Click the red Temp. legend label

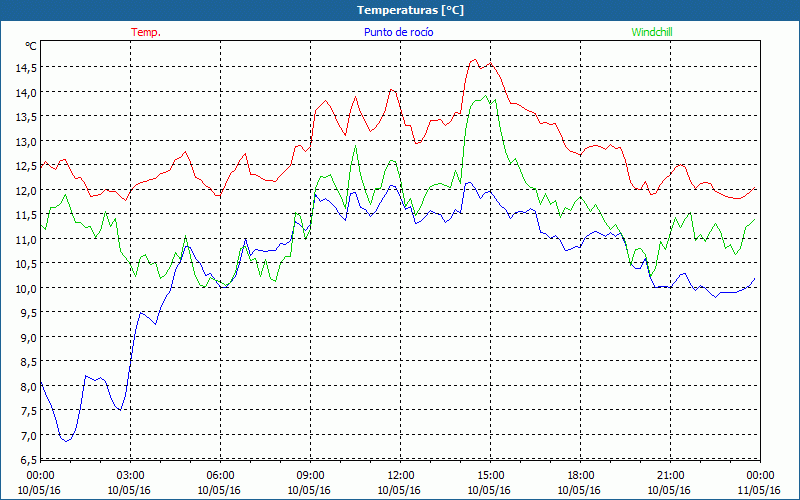(x=146, y=32)
